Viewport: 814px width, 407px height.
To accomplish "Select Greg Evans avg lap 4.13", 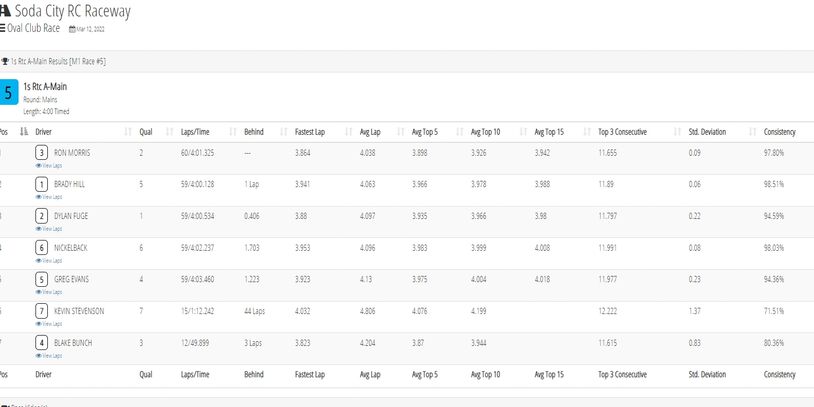I will (x=366, y=280).
